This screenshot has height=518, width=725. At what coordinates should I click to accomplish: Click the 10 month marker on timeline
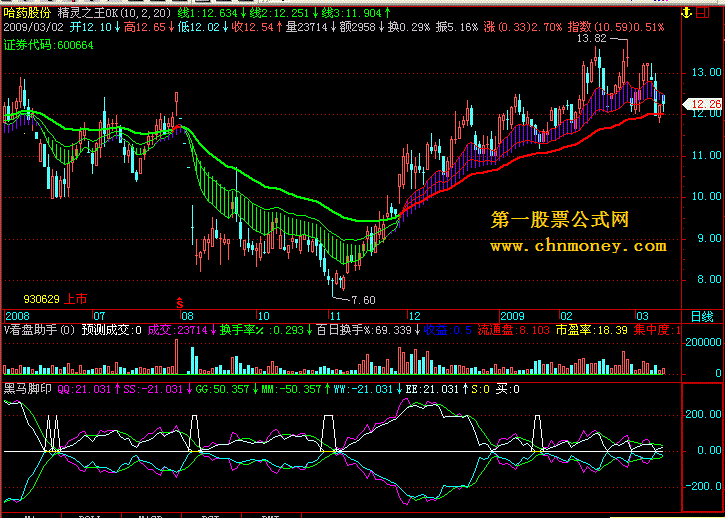(263, 316)
